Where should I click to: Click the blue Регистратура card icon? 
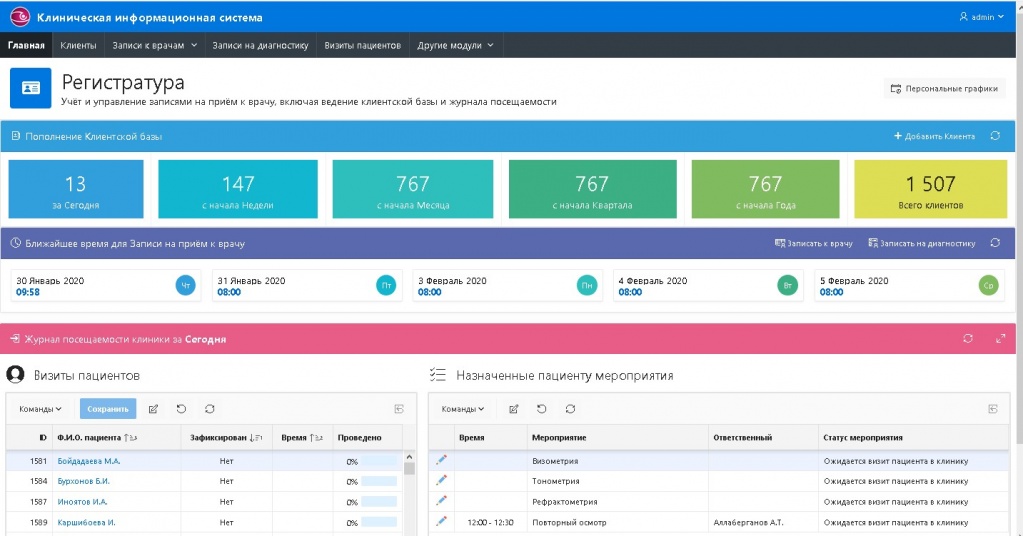pos(30,88)
